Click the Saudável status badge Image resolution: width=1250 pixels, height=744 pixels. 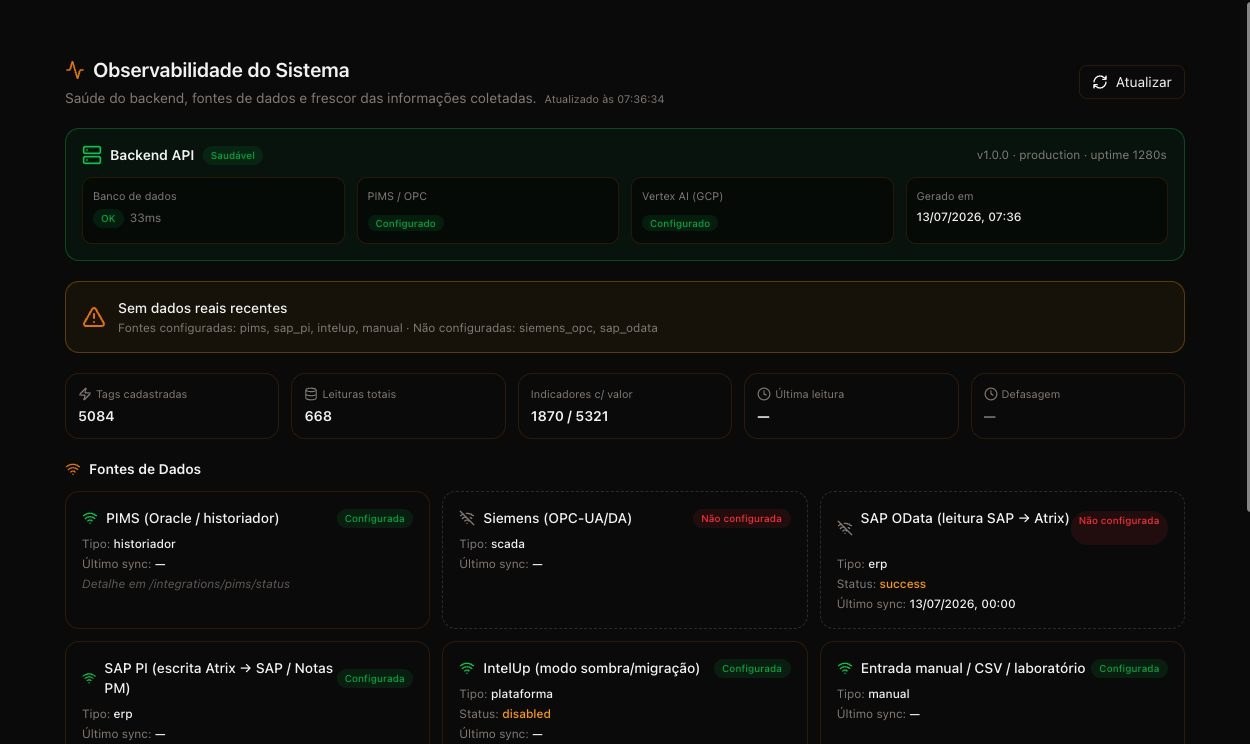[x=232, y=156]
